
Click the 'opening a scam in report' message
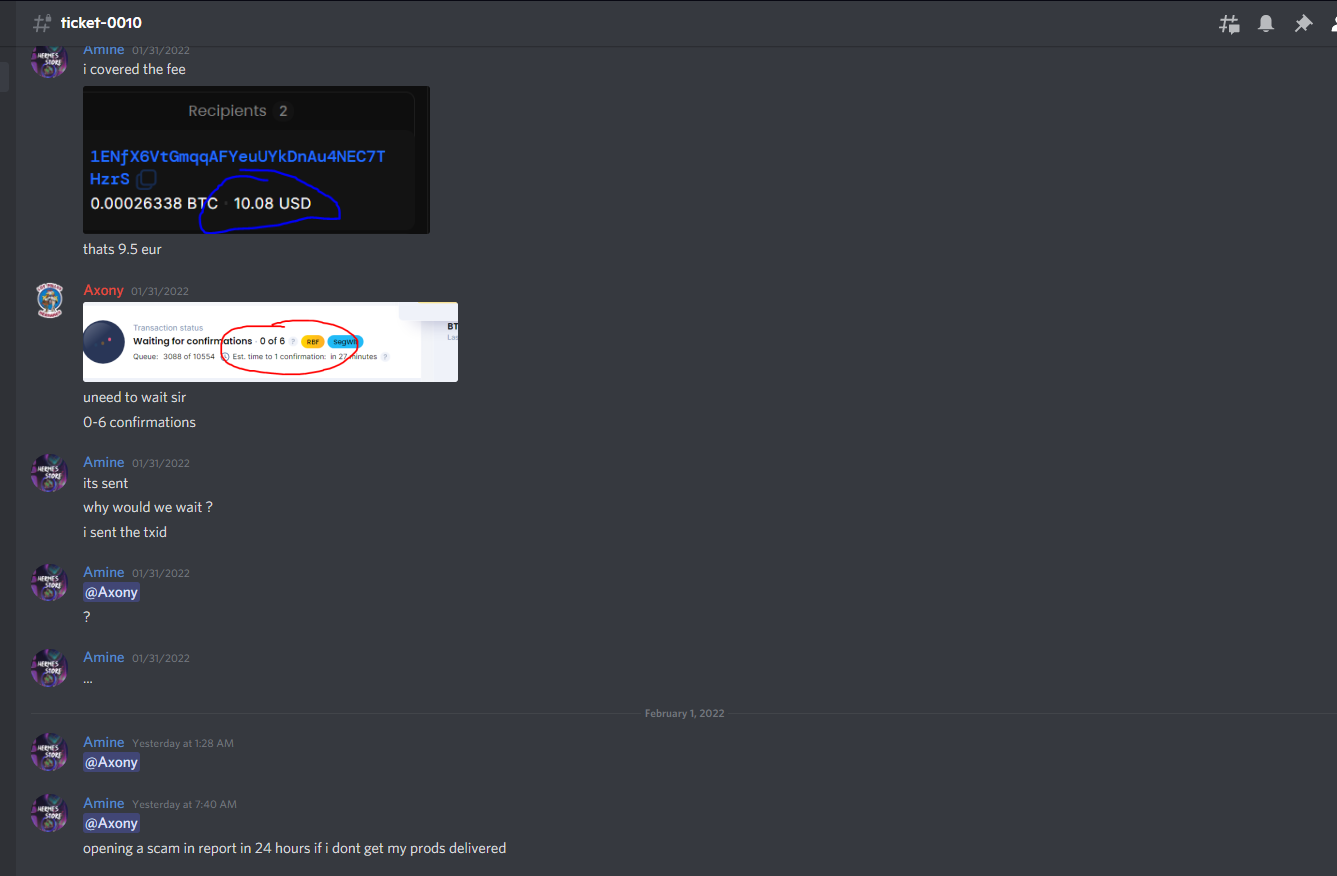[294, 848]
